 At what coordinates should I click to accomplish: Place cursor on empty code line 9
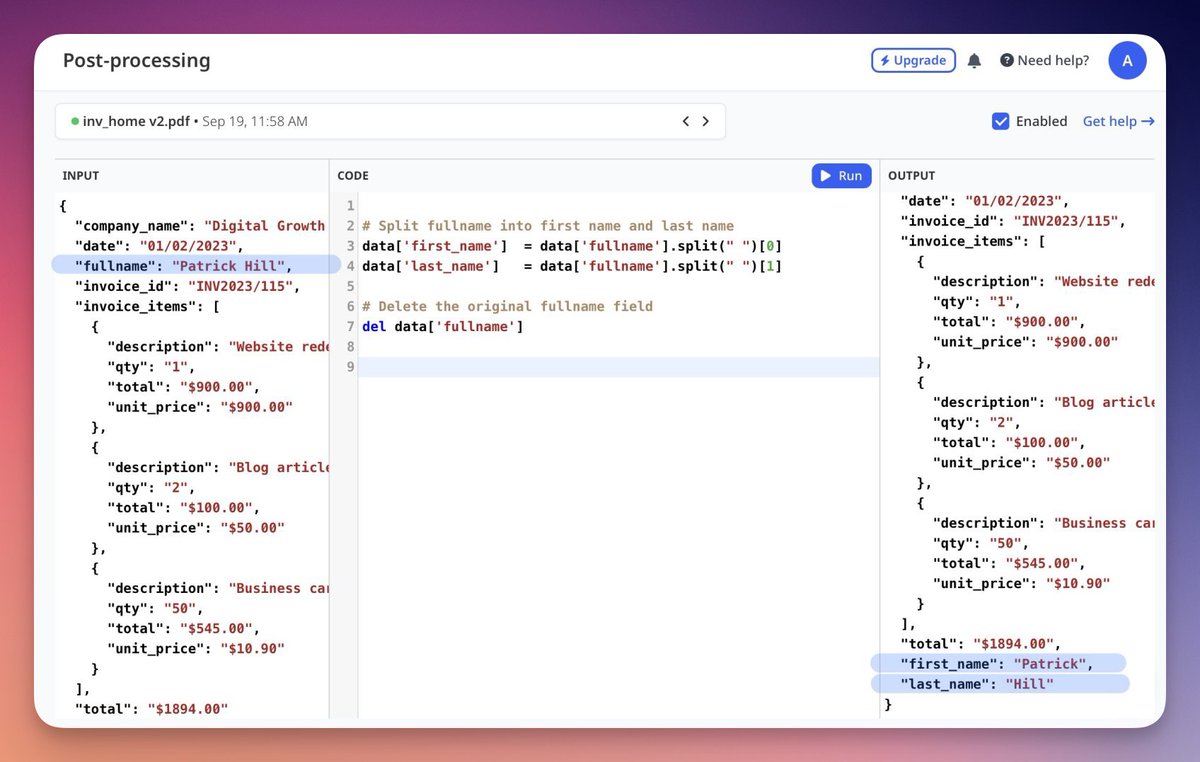[618, 367]
